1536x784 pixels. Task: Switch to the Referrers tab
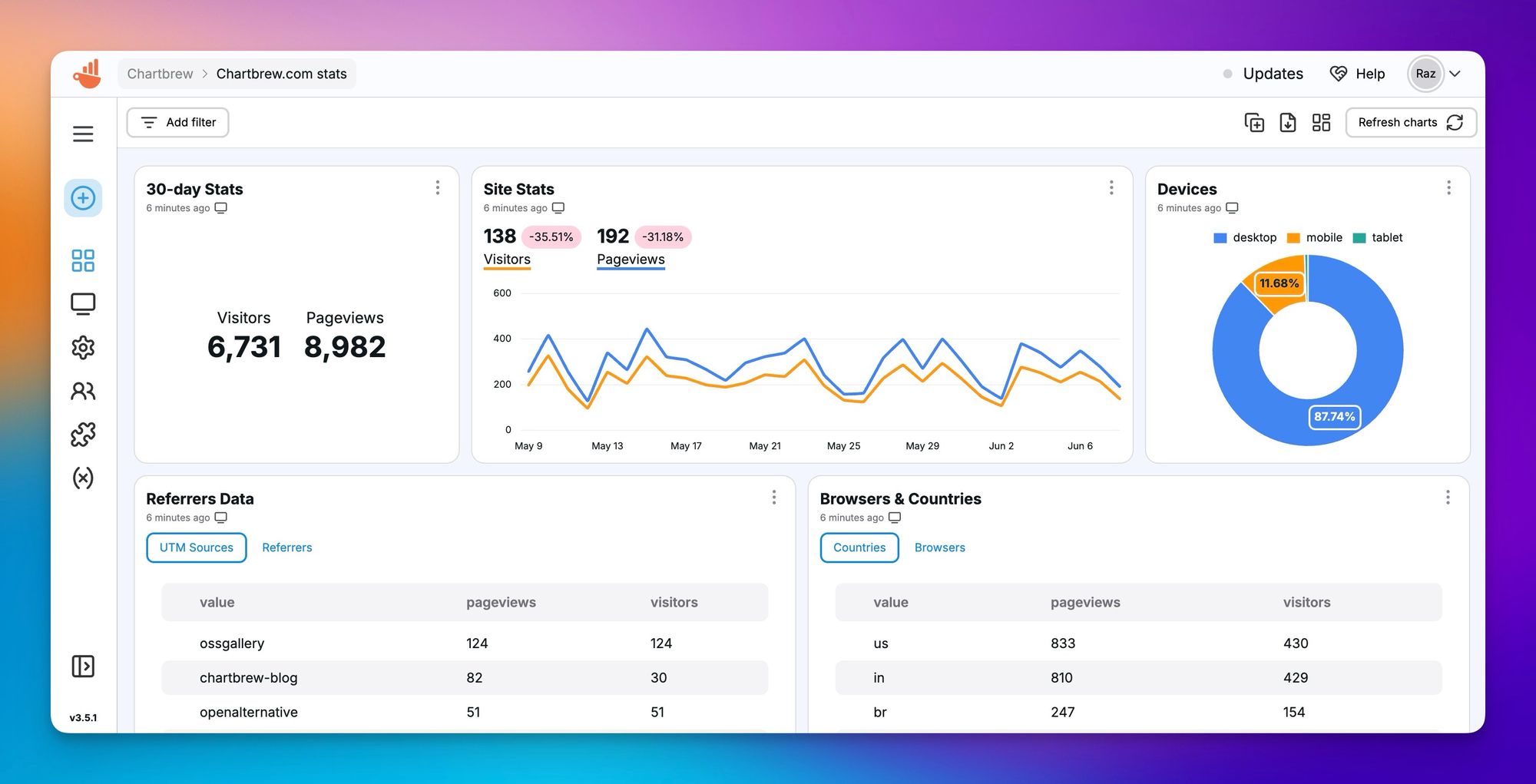[x=287, y=547]
